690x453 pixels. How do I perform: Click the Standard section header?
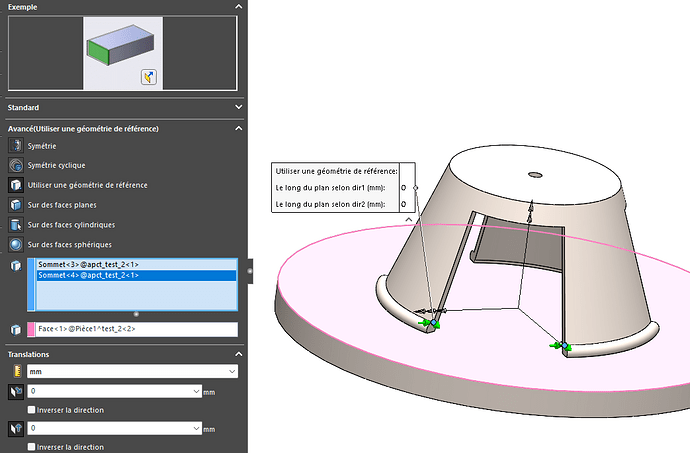(125, 107)
